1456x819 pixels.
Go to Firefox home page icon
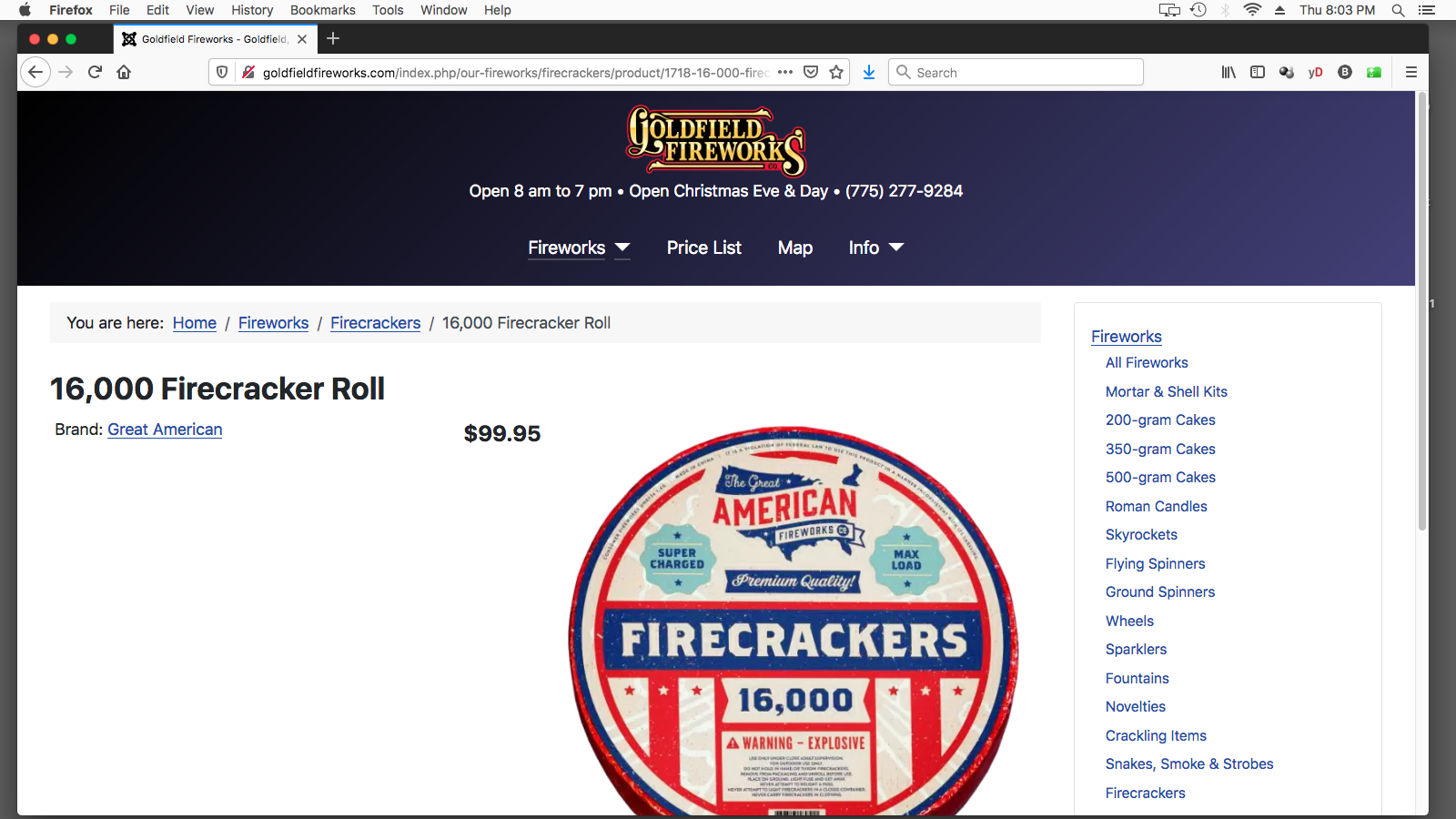click(x=124, y=72)
